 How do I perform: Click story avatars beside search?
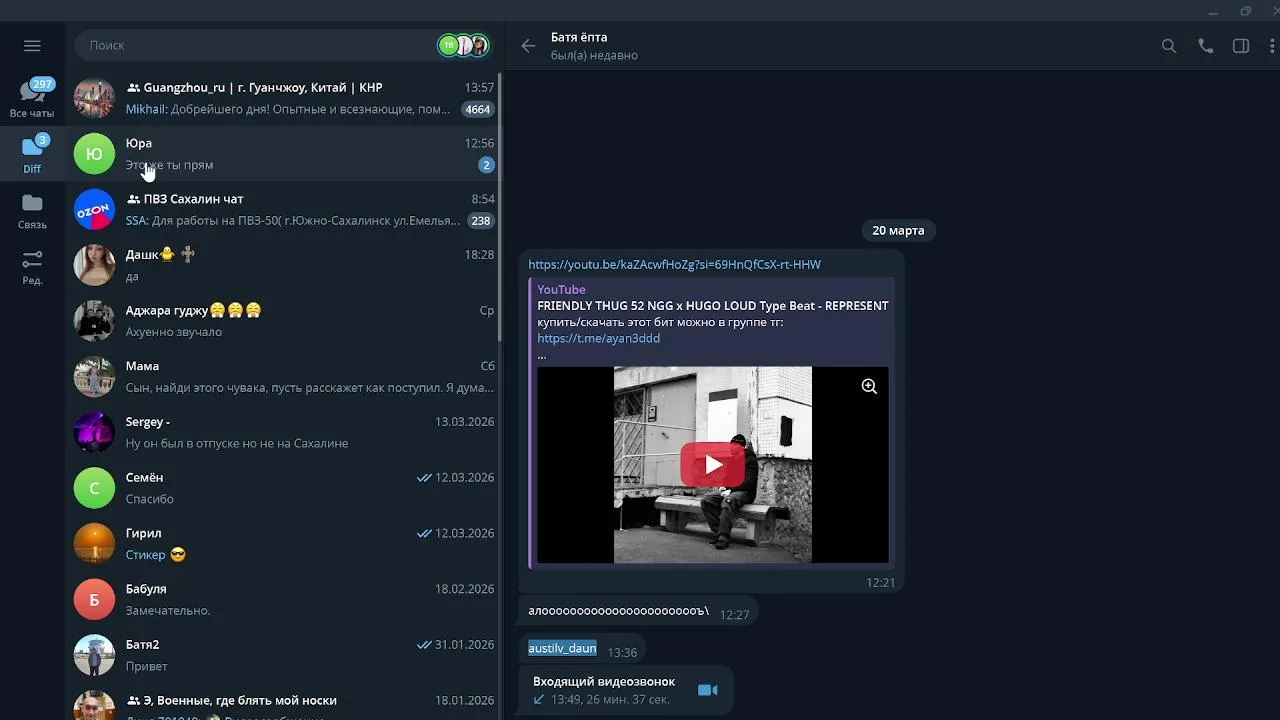tap(464, 45)
